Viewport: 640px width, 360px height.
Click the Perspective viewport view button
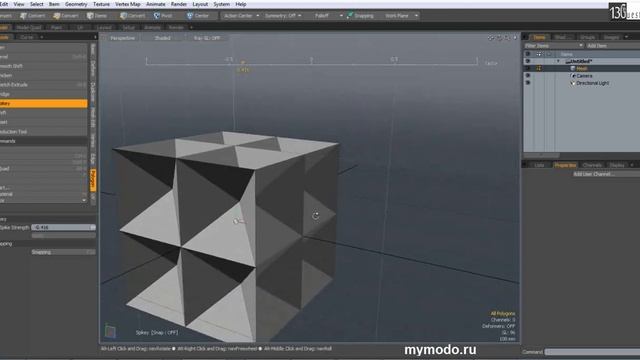click(122, 38)
